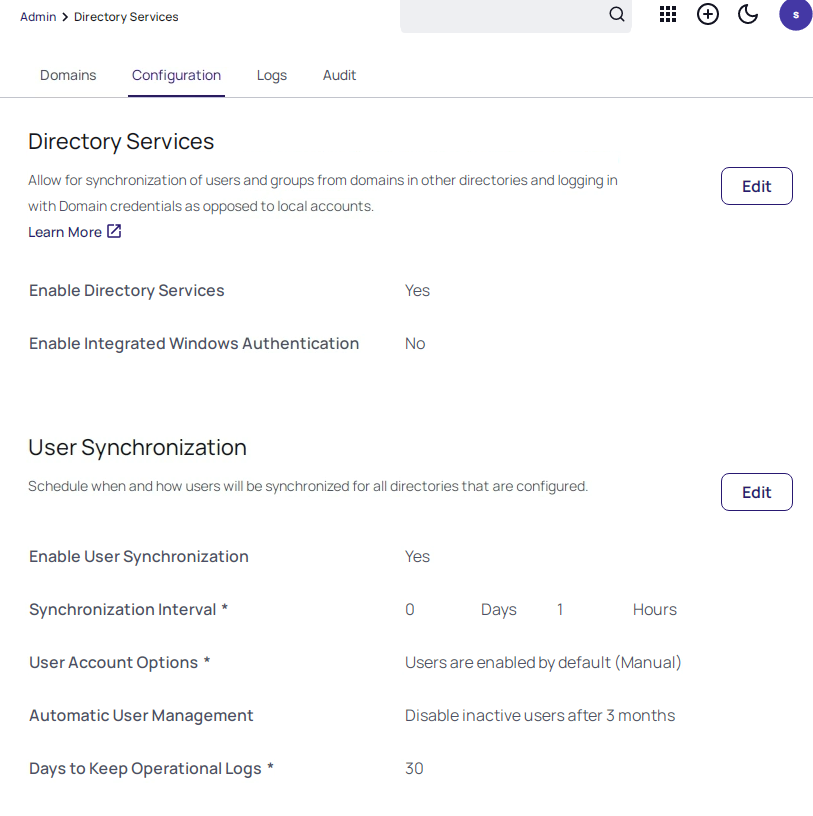The image size is (813, 816).
Task: Select the Configuration tab
Action: (176, 75)
